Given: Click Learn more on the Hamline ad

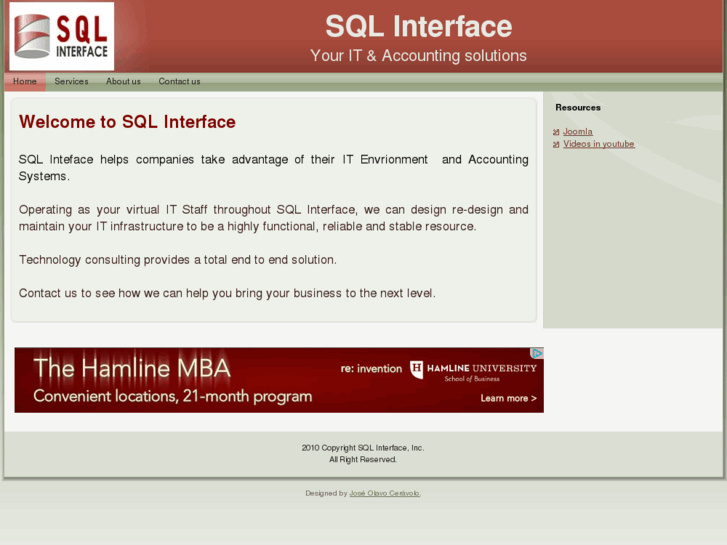Looking at the screenshot, I should point(509,398).
